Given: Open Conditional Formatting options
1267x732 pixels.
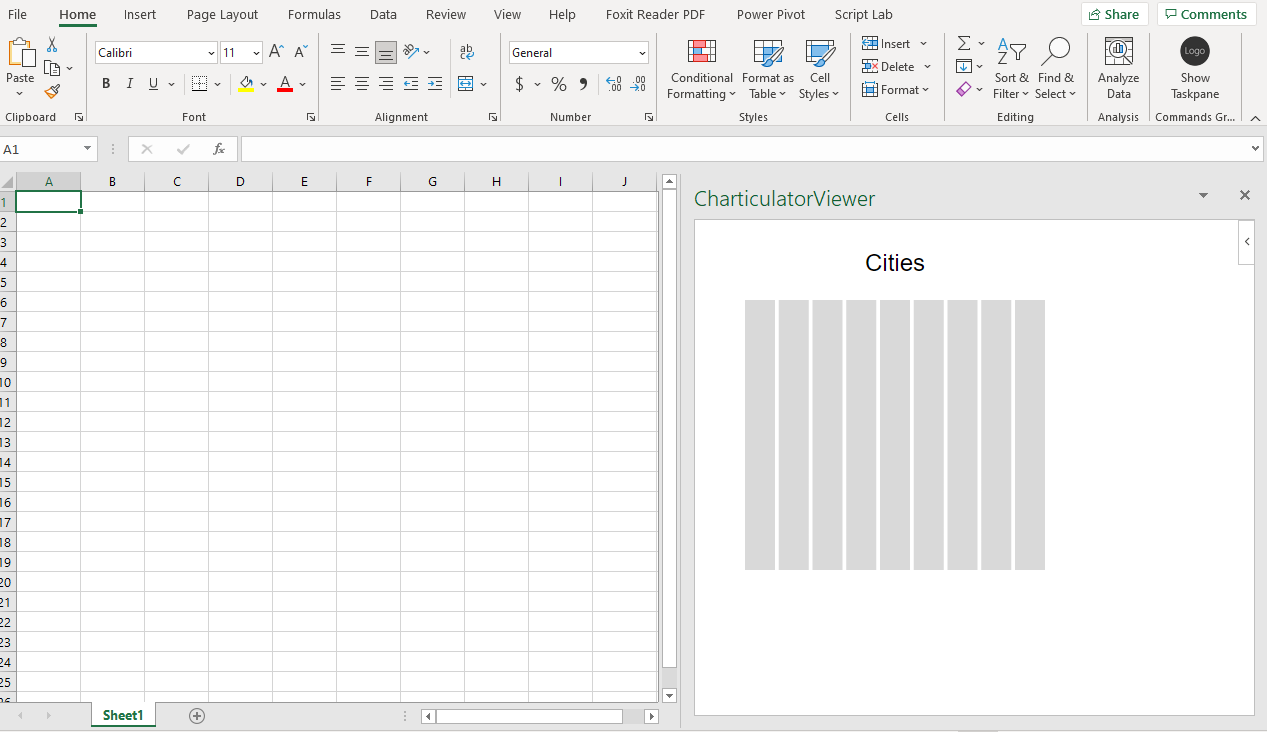Looking at the screenshot, I should [701, 69].
